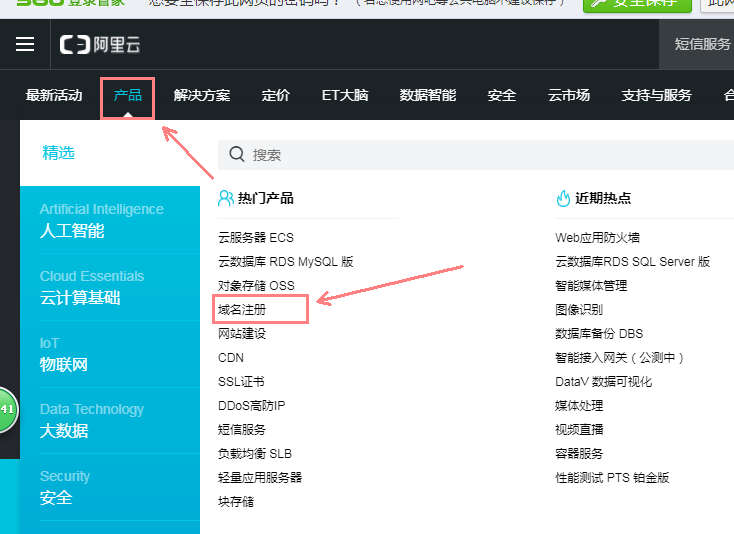
Task: Open the 解决方案 menu
Action: [202, 95]
